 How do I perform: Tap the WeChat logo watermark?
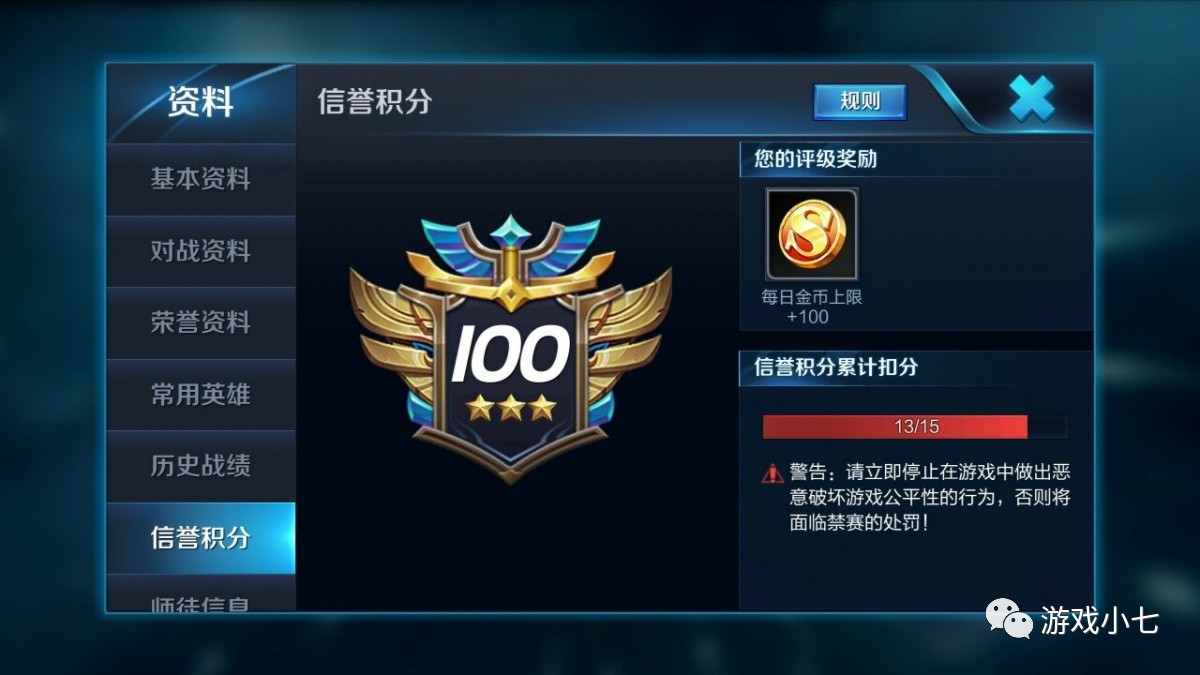click(1008, 618)
